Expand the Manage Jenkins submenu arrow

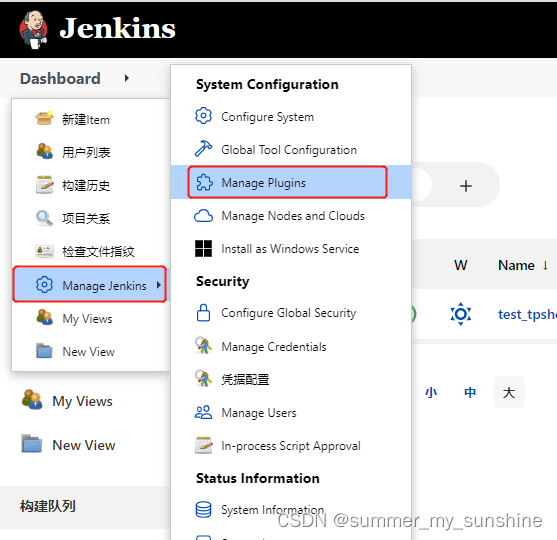click(159, 285)
